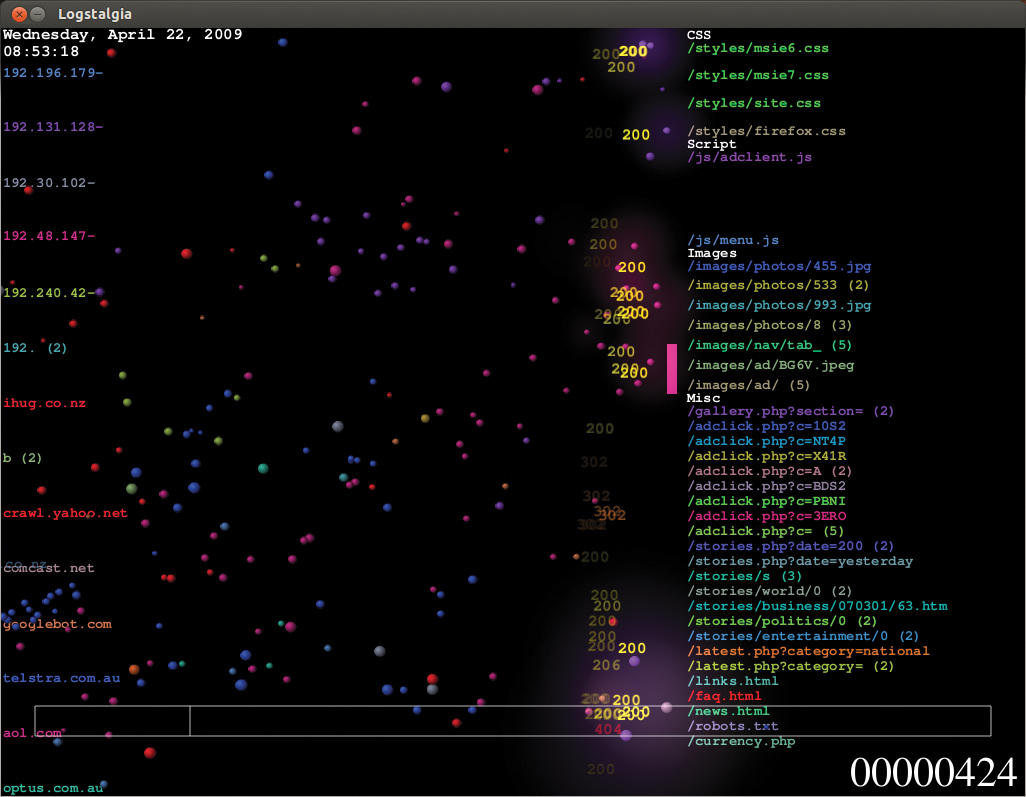Viewport: 1026px width, 797px height.
Task: Select the googlebot.com host label
Action: 57,624
